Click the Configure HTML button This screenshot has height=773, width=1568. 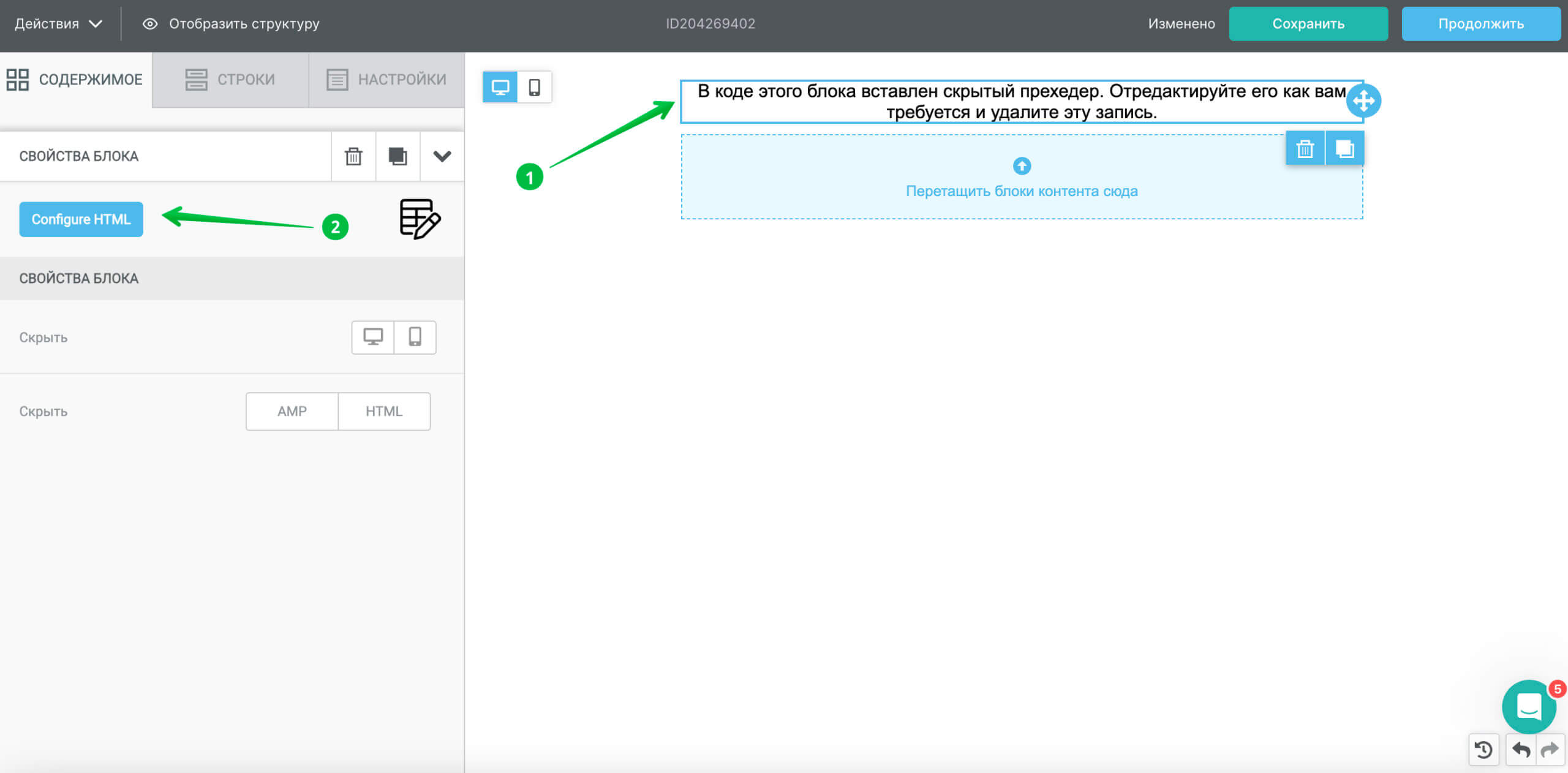(82, 219)
